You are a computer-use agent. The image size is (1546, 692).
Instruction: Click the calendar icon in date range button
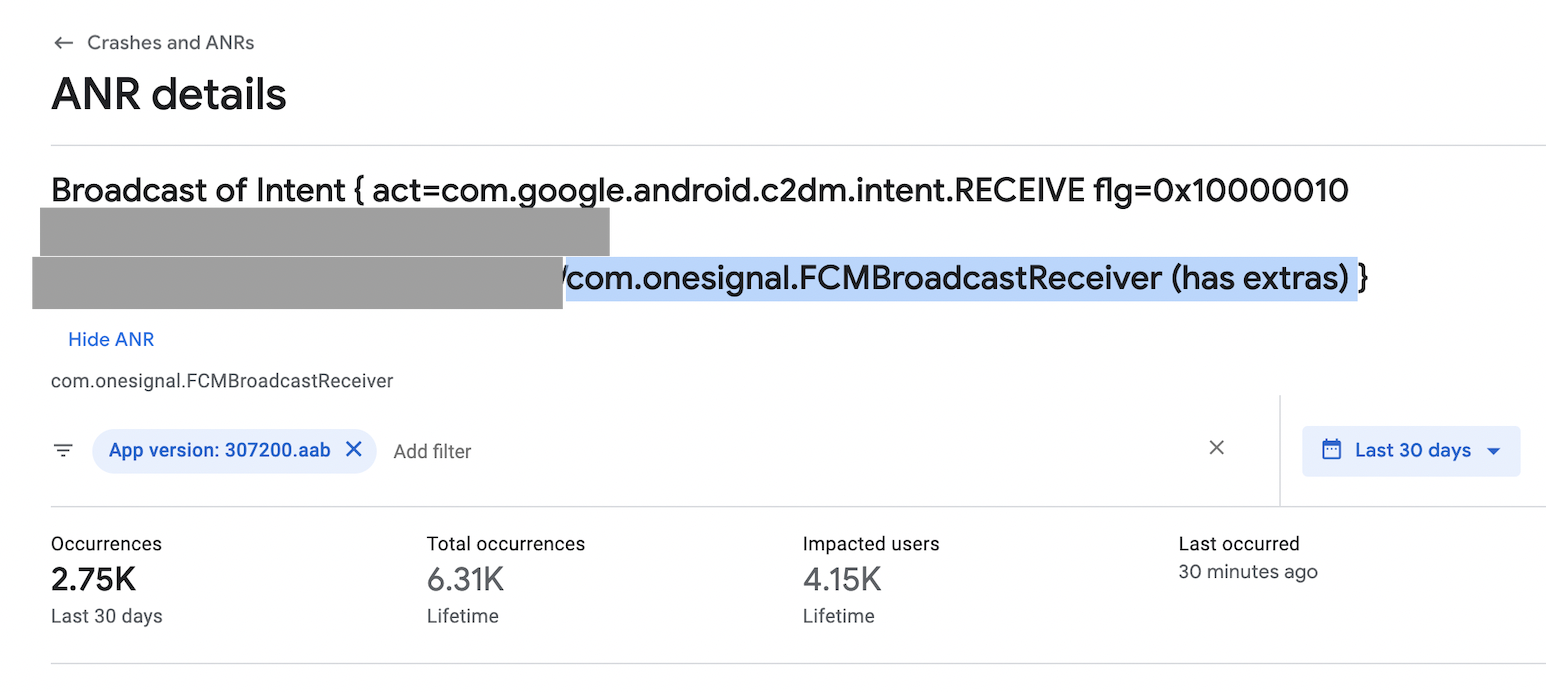(1331, 449)
